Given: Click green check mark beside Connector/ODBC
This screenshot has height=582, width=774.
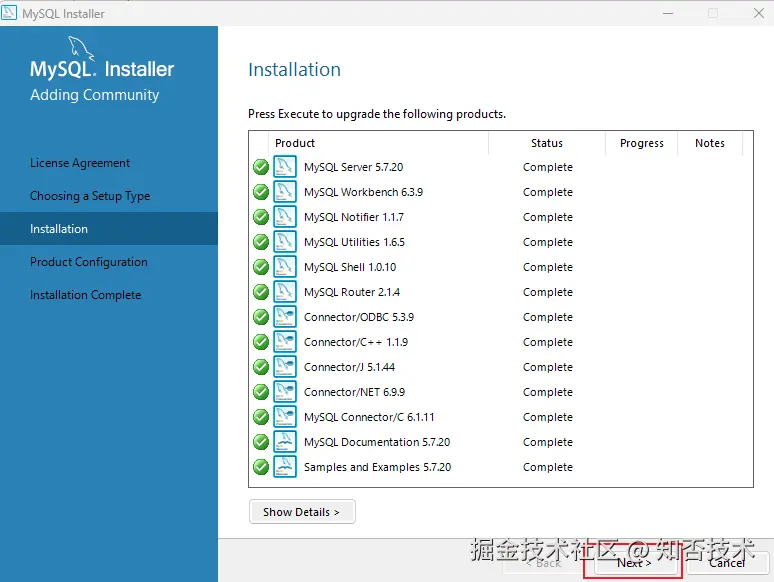Looking at the screenshot, I should click(x=261, y=317).
